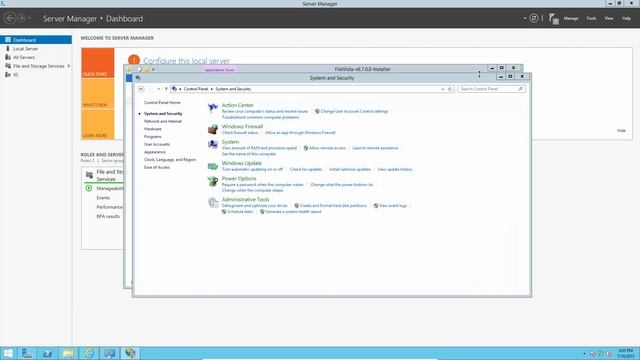The width and height of the screenshot is (640, 360).
Task: Click Allow an app through Windows Firewall
Action: point(300,133)
